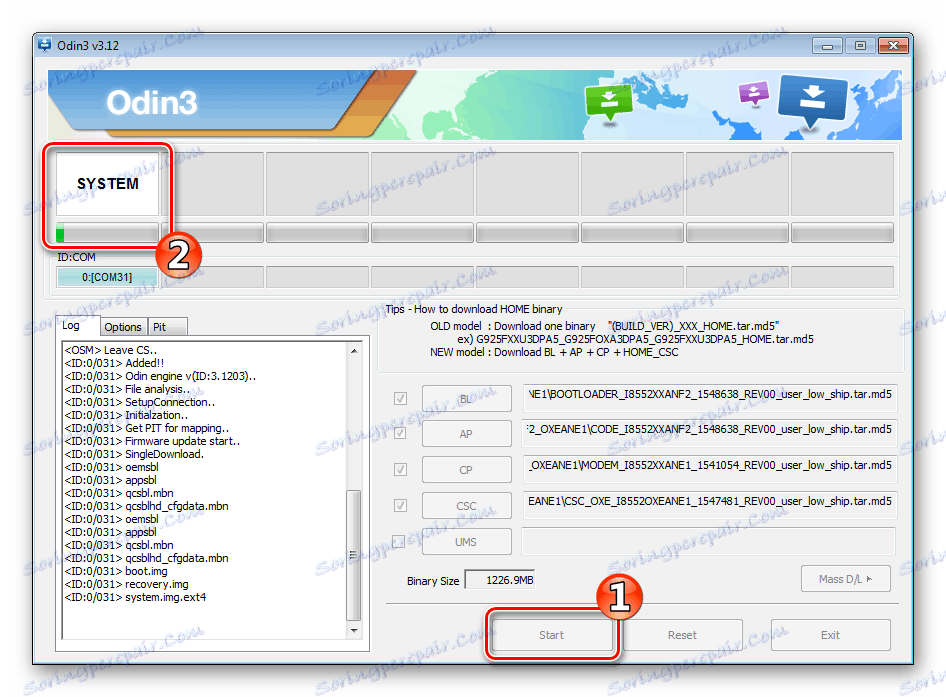Screen dimensions: 946x697
Task: Select the '<OSM> Leave CS..' log line
Action: (x=110, y=350)
